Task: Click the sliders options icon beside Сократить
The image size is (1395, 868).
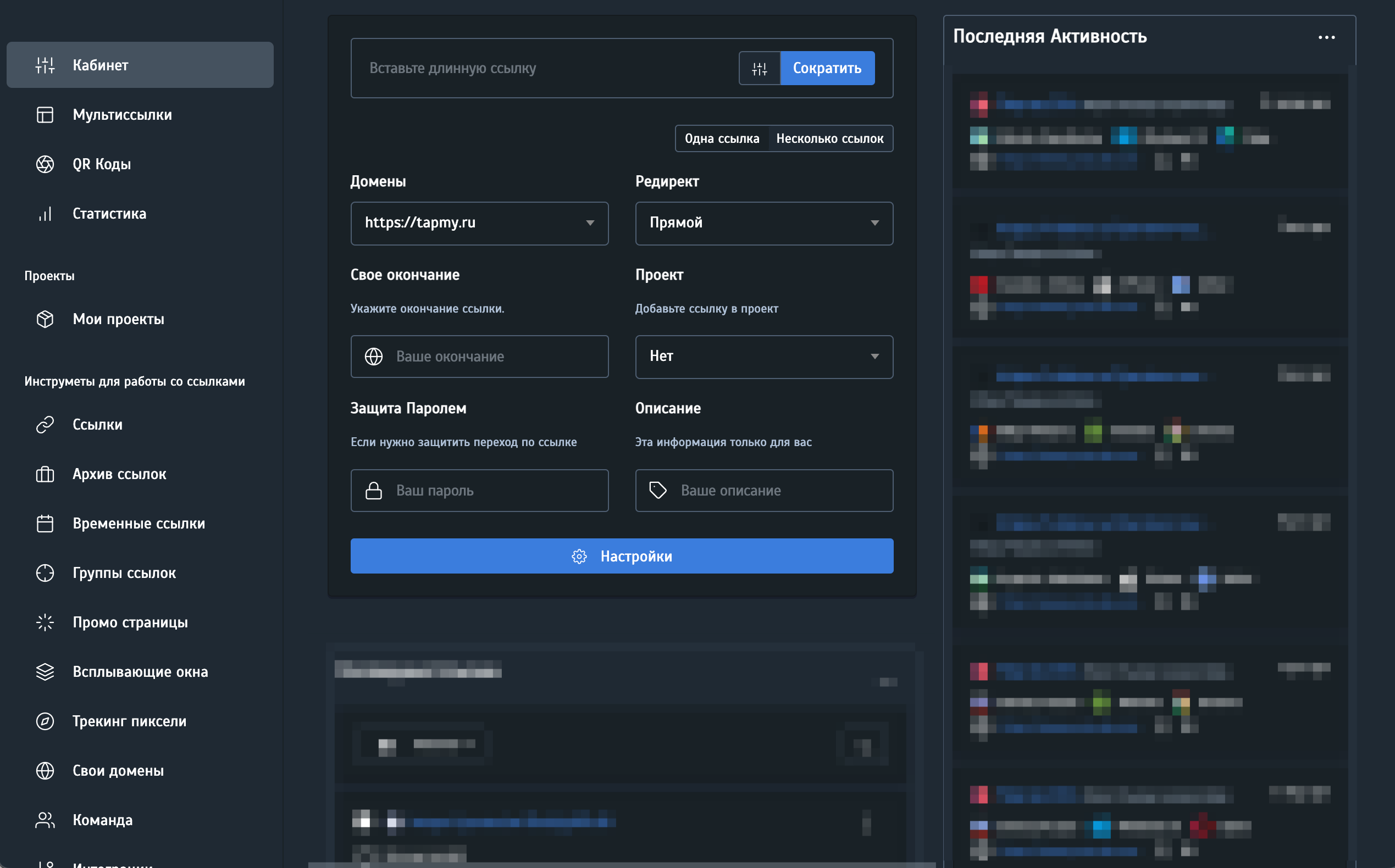Action: pyautogui.click(x=759, y=68)
